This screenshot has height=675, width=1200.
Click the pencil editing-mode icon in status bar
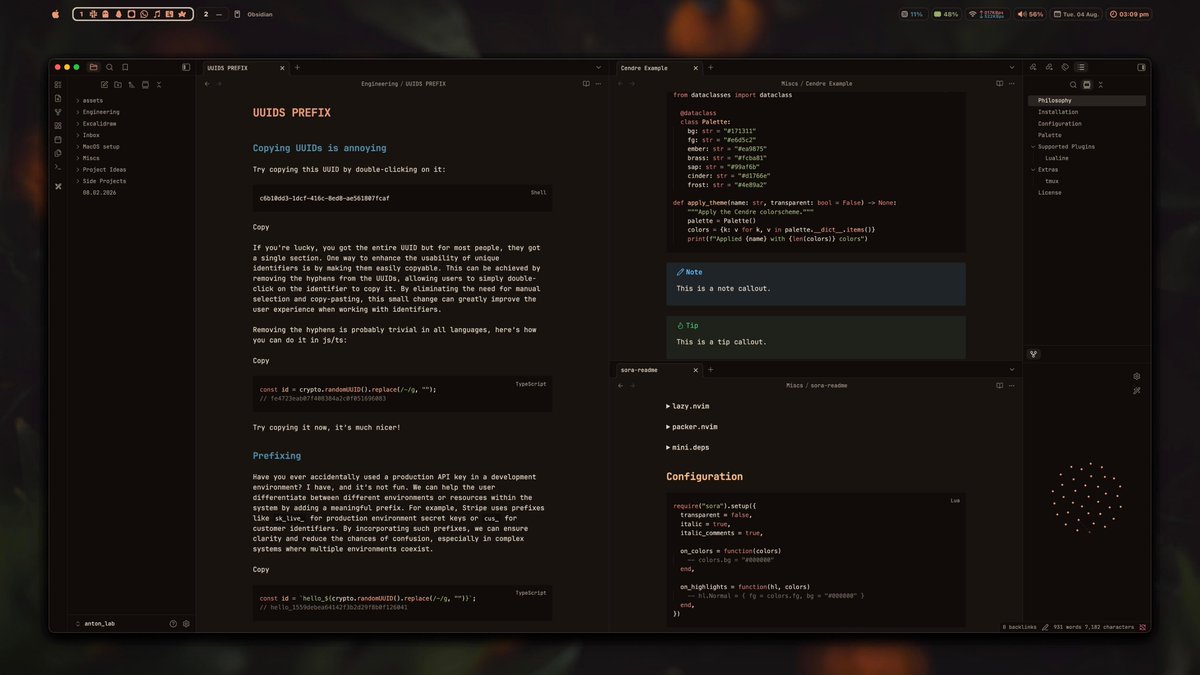coord(1046,627)
